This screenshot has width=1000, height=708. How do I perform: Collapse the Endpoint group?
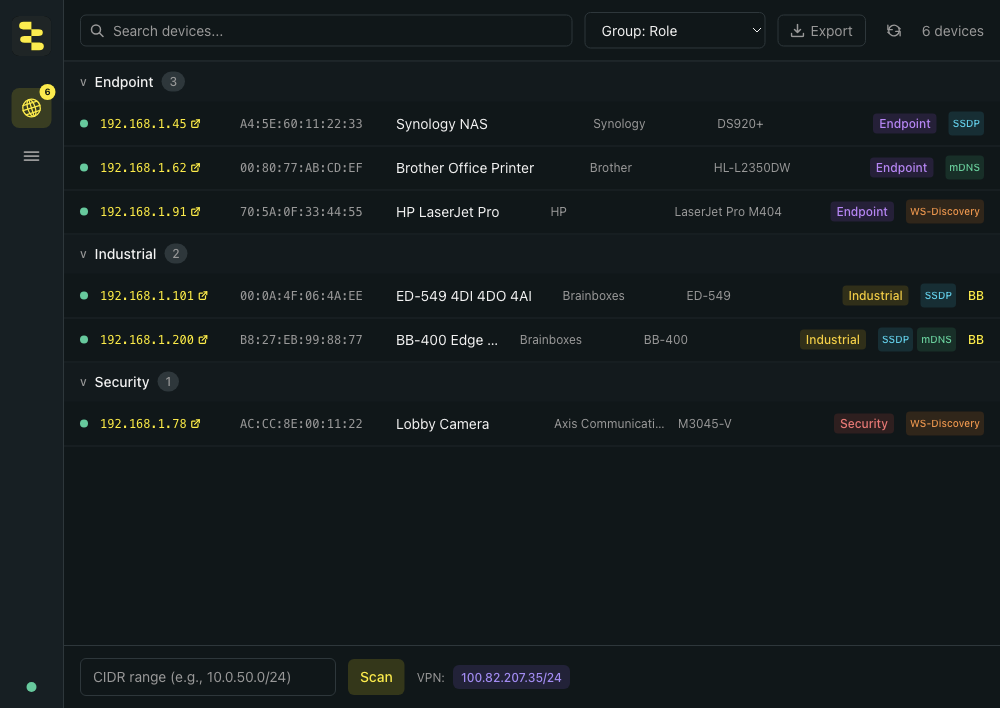click(x=83, y=82)
